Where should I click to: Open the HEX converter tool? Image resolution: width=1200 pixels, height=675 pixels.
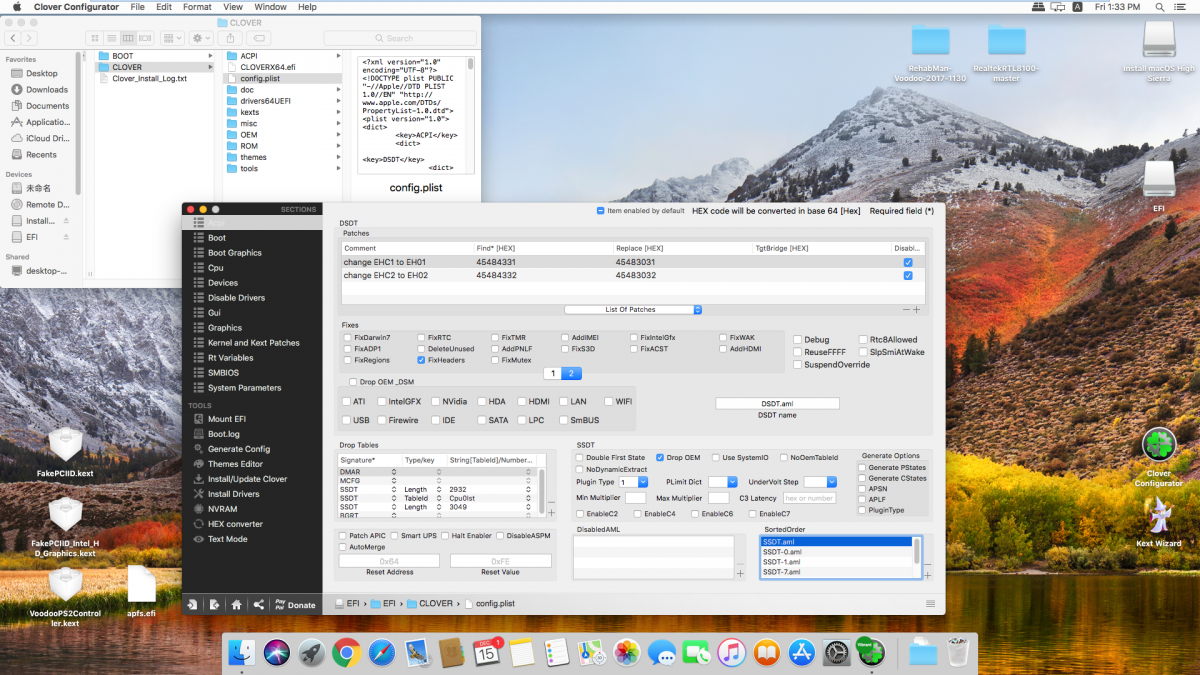[235, 524]
